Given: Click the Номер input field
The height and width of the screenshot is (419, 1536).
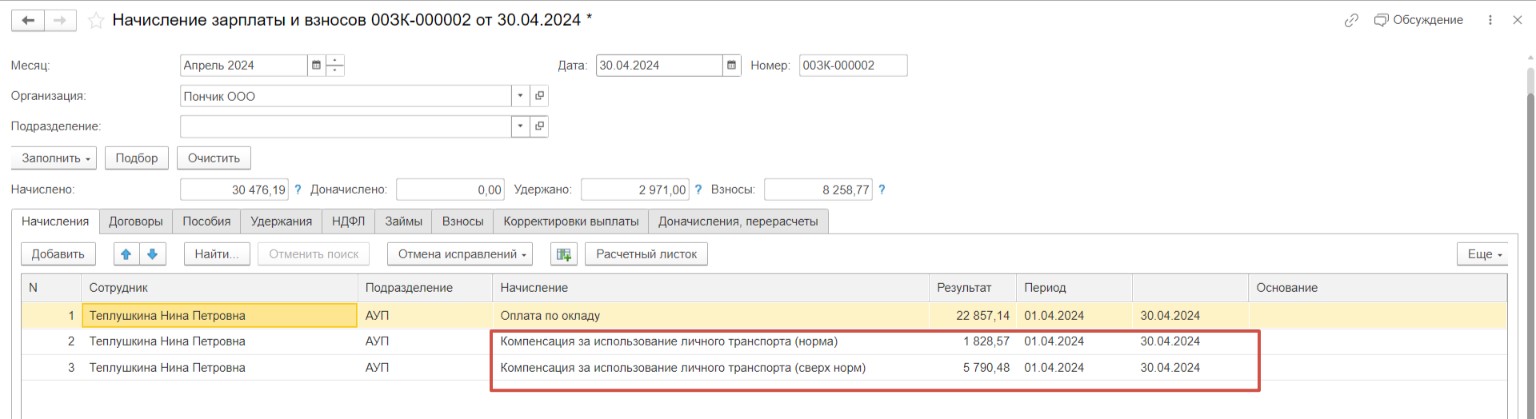Looking at the screenshot, I should [x=852, y=66].
